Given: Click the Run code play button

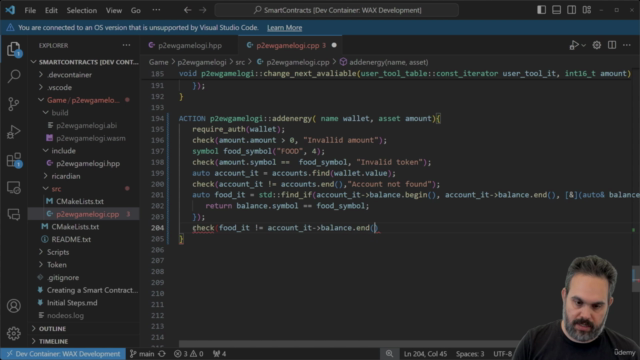Looking at the screenshot, I should pos(574,45).
